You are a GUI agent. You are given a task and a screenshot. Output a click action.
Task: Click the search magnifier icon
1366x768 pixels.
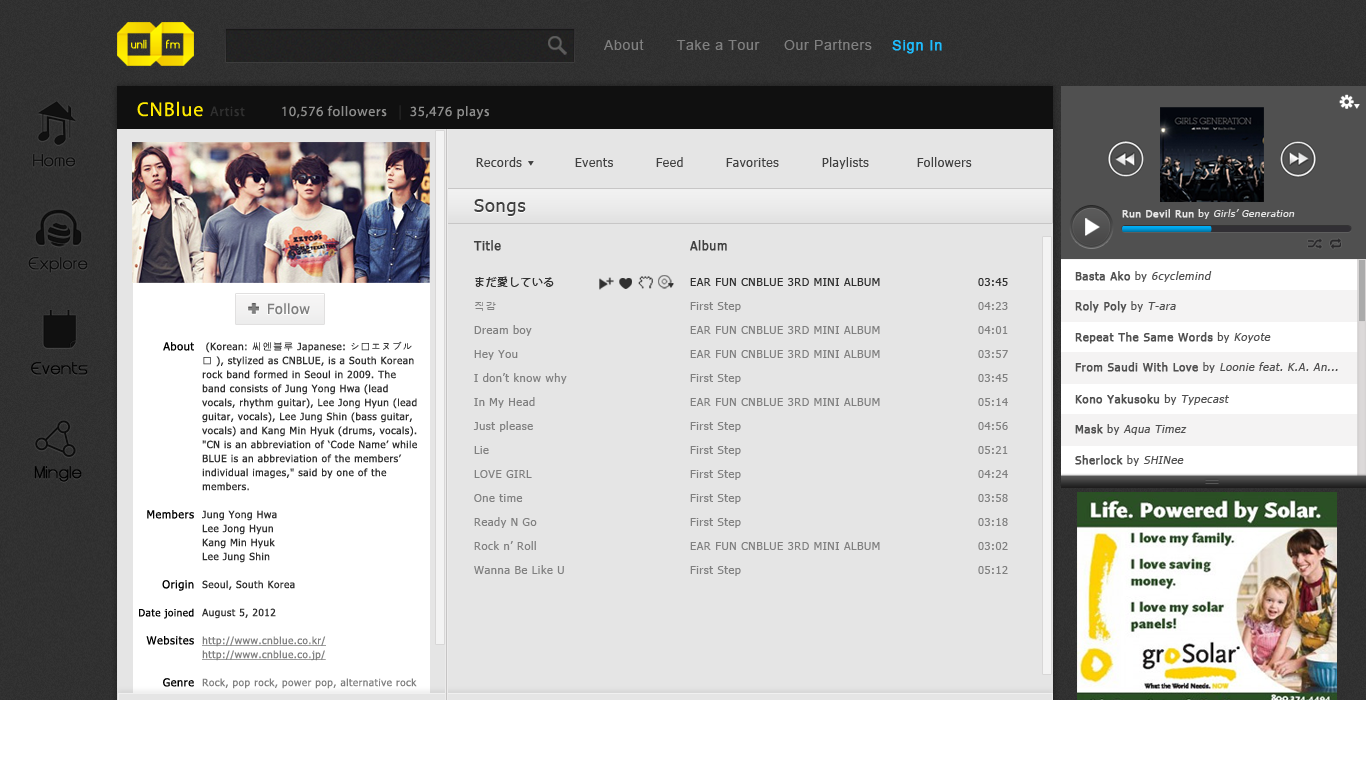tap(557, 45)
